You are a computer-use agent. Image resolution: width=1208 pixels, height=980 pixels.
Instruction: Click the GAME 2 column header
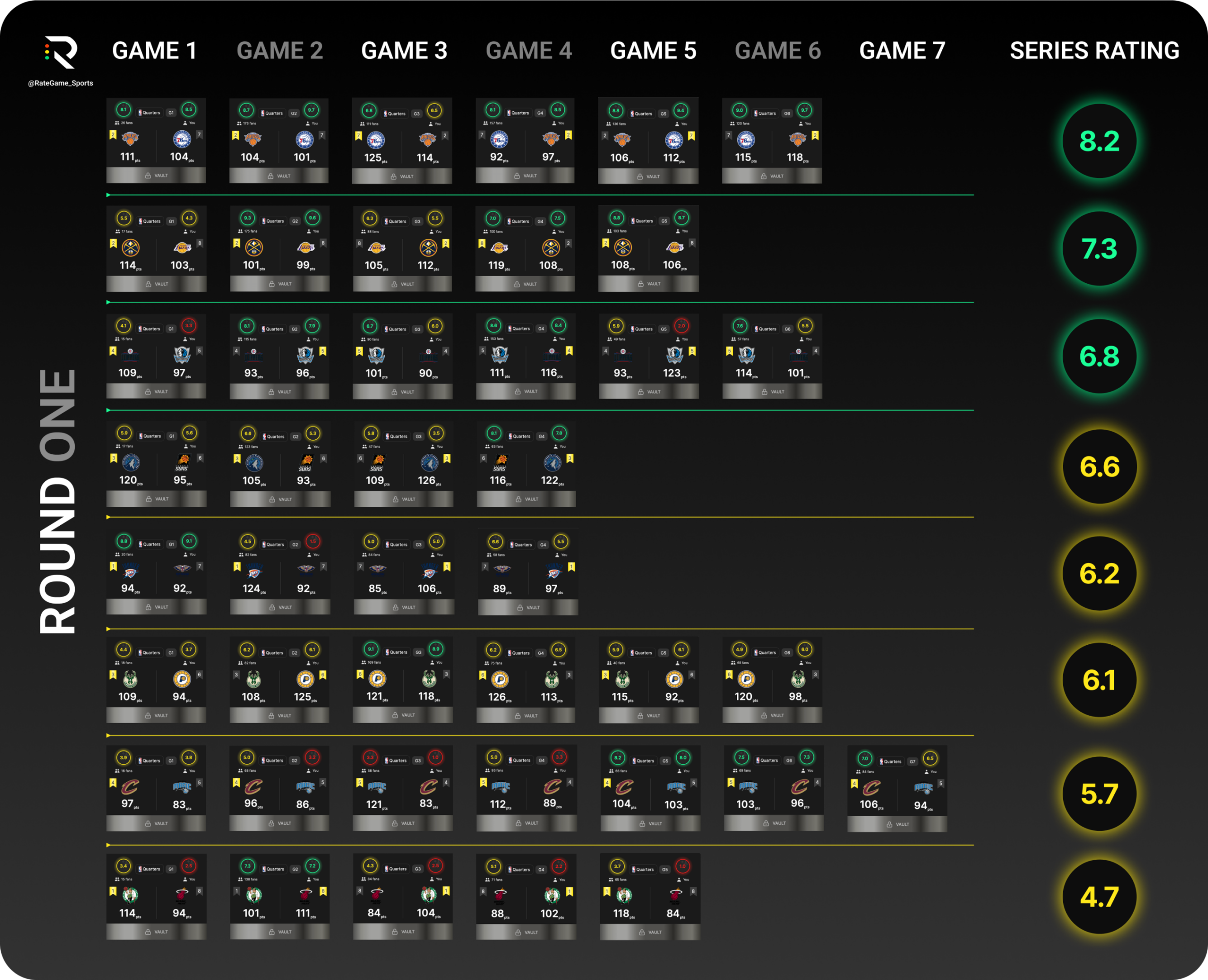280,51
